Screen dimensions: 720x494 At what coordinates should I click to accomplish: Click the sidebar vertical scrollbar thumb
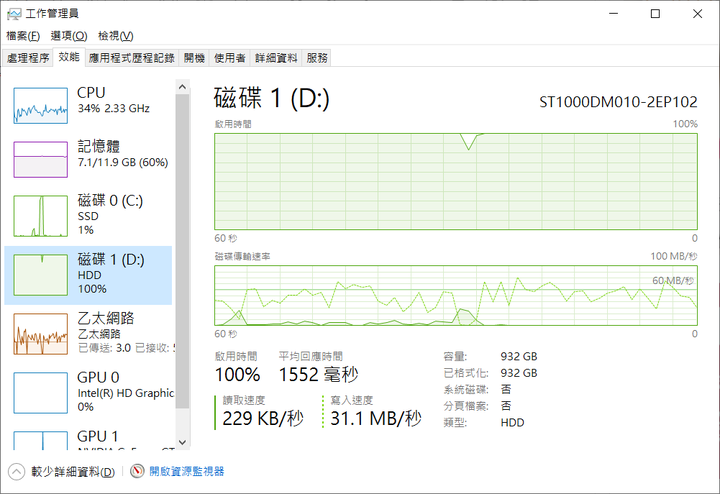(x=182, y=251)
